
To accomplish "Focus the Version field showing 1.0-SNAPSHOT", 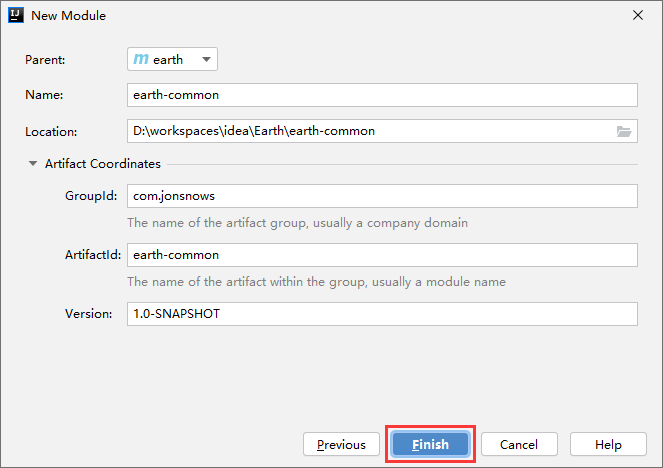I will click(382, 314).
